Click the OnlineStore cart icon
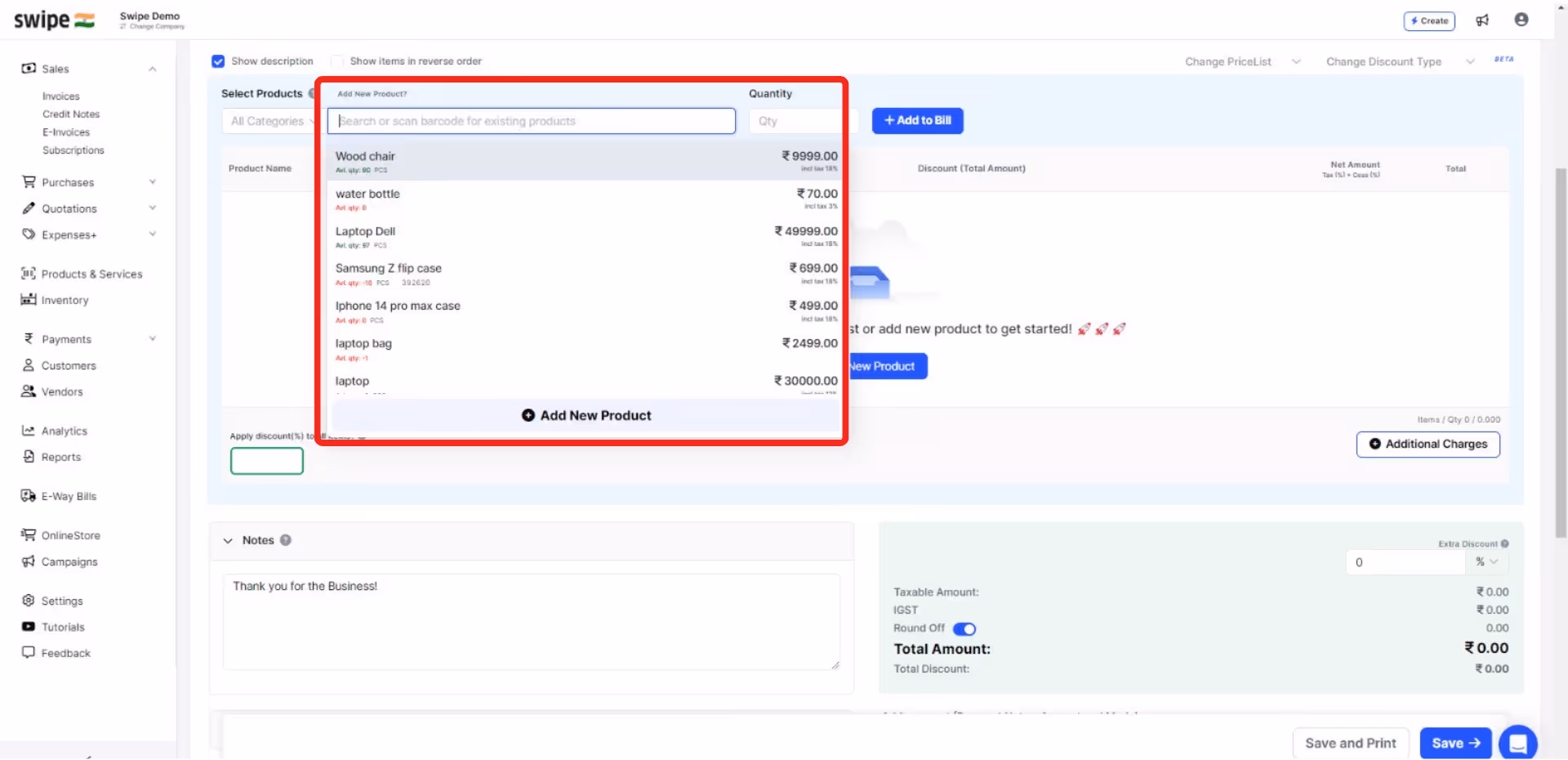The height and width of the screenshot is (760, 1568). tap(29, 535)
